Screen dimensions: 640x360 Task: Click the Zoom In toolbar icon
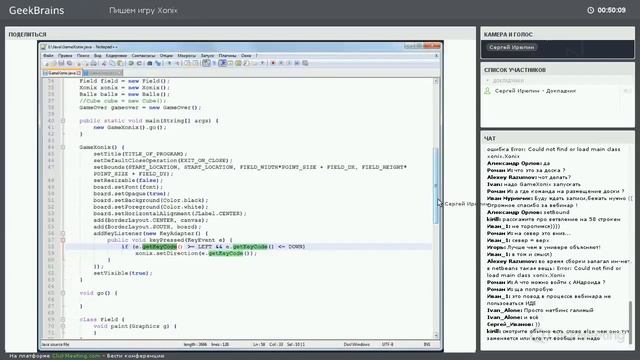(x=169, y=63)
